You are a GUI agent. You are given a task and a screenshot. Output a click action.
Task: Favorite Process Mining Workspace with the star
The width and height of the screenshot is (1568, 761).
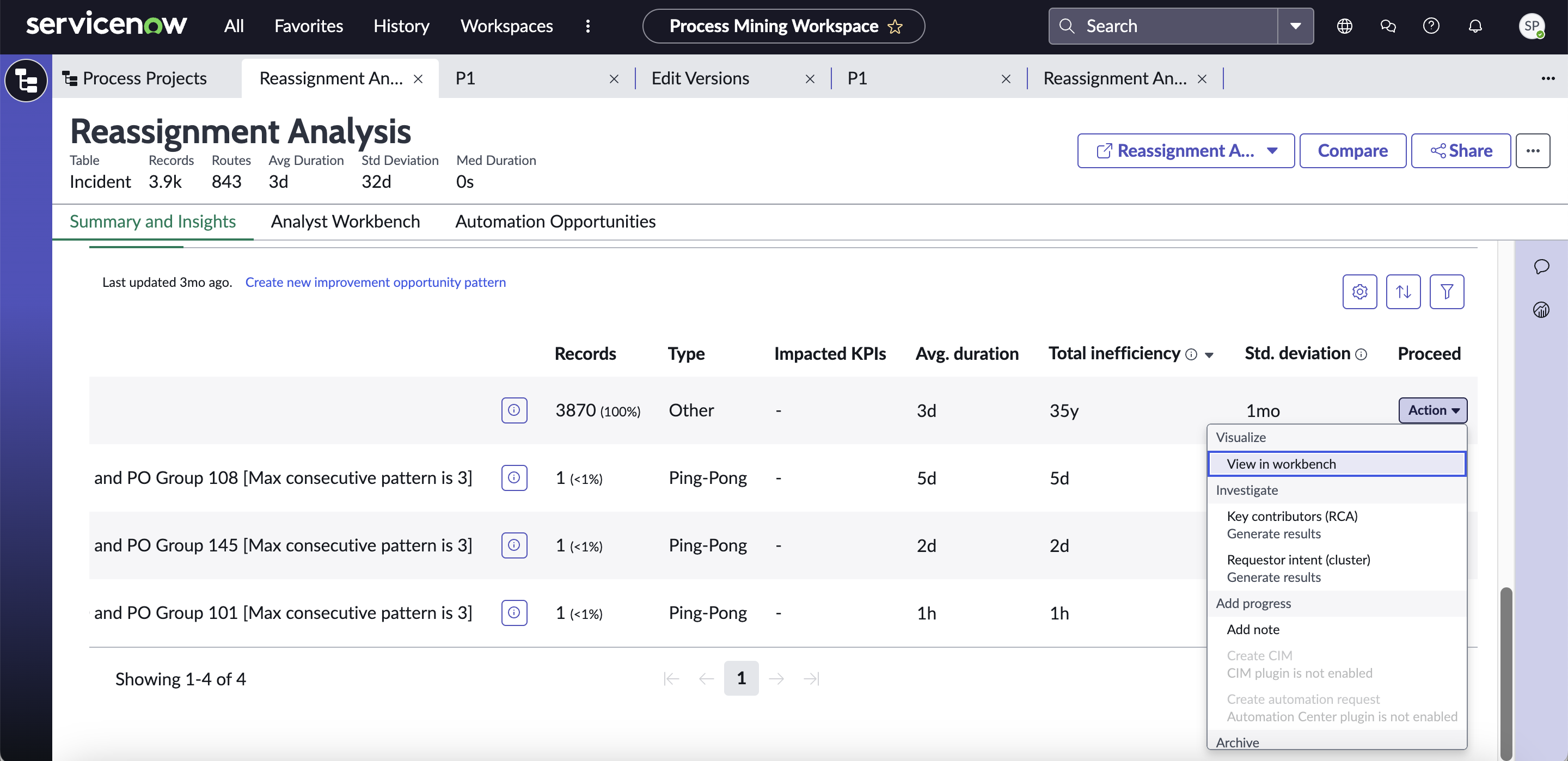[x=895, y=26]
